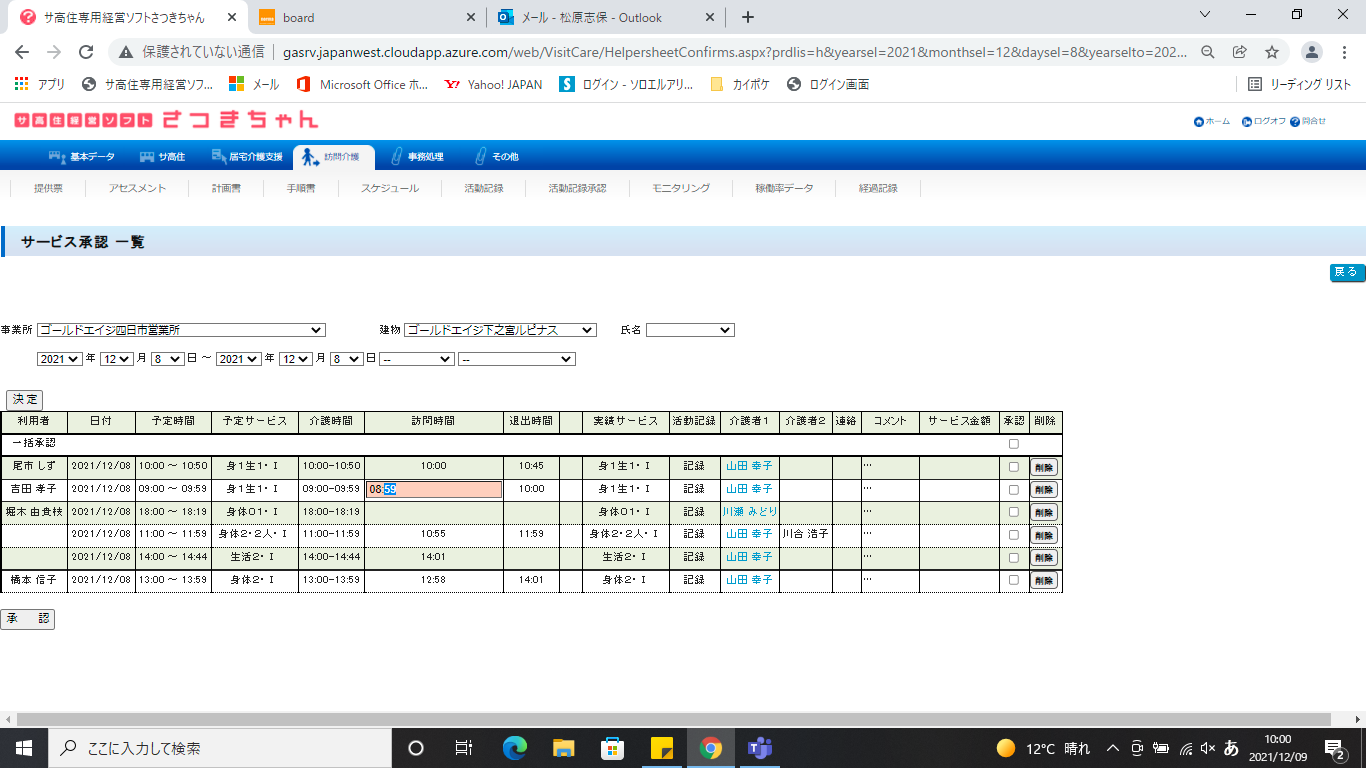Tick the 承認 checkbox for 尾市 しず
The width and height of the screenshot is (1366, 768).
1013,467
